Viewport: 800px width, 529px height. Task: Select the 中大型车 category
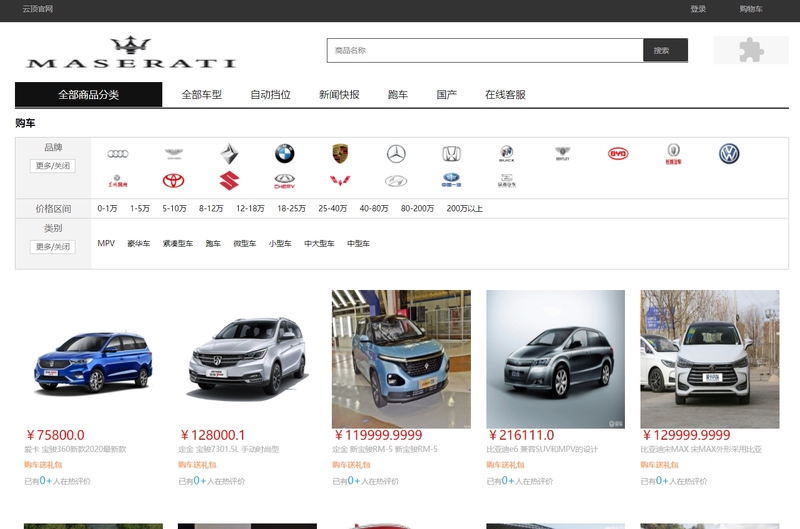[319, 243]
